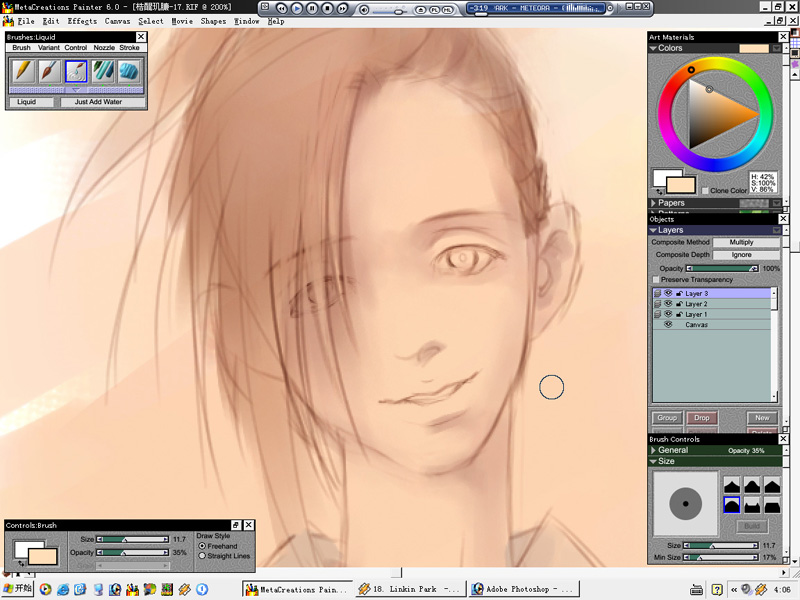The height and width of the screenshot is (600, 800).
Task: Click the stack icon of Layer 3
Action: point(658,293)
